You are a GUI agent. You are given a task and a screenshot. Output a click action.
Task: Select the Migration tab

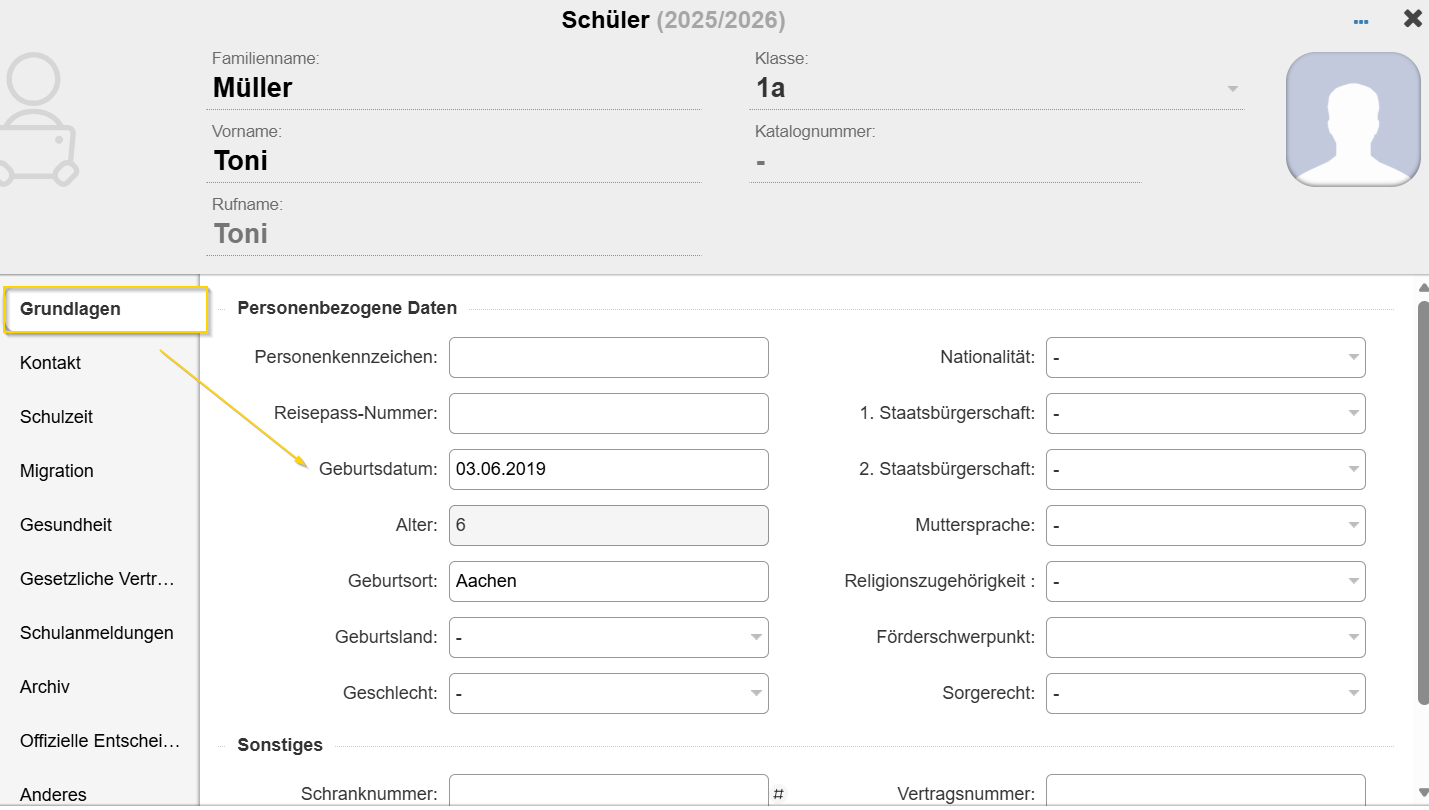57,471
